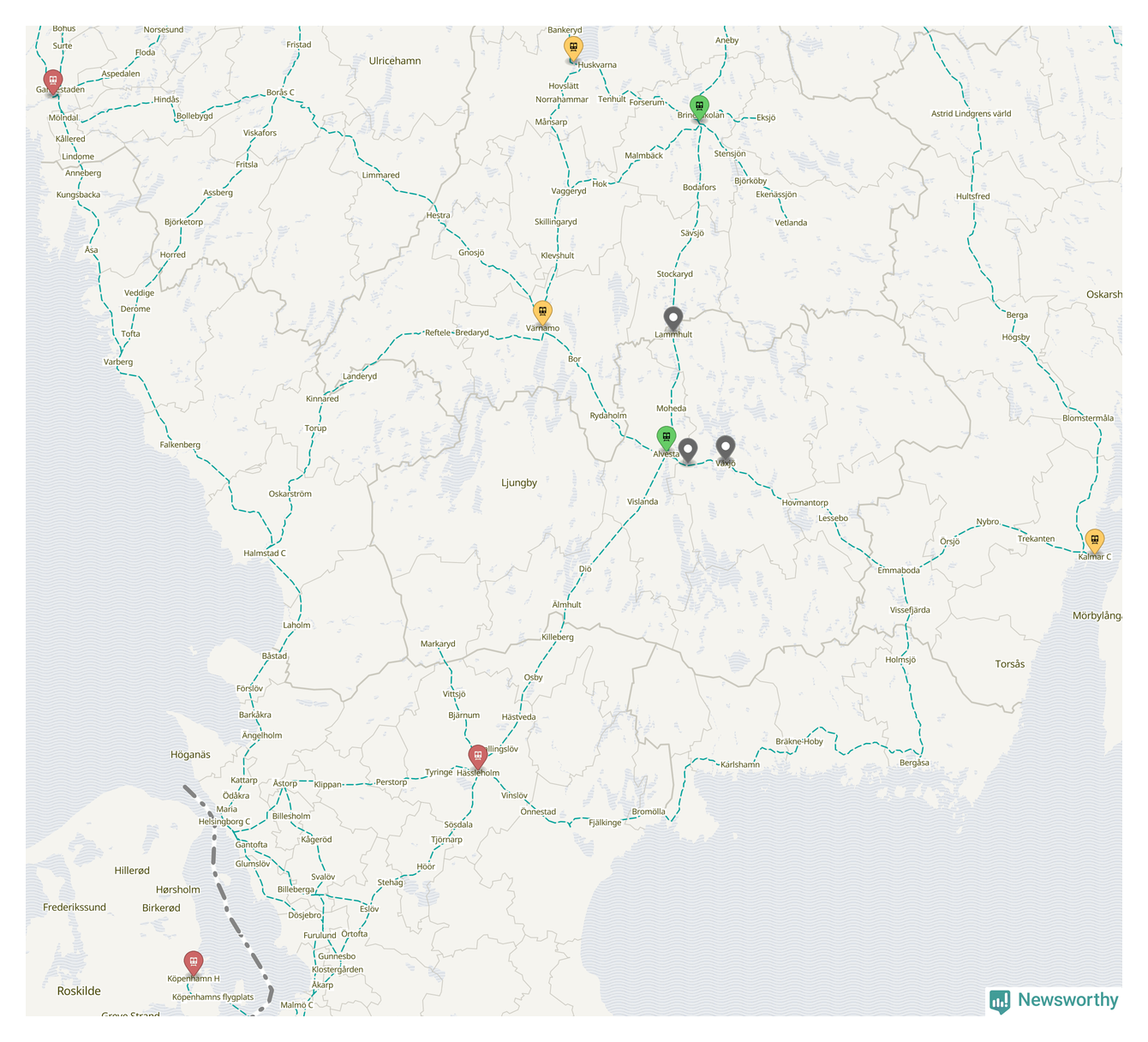Select the yellow train marker at Värnamo
1148x1042 pixels.
tap(542, 312)
